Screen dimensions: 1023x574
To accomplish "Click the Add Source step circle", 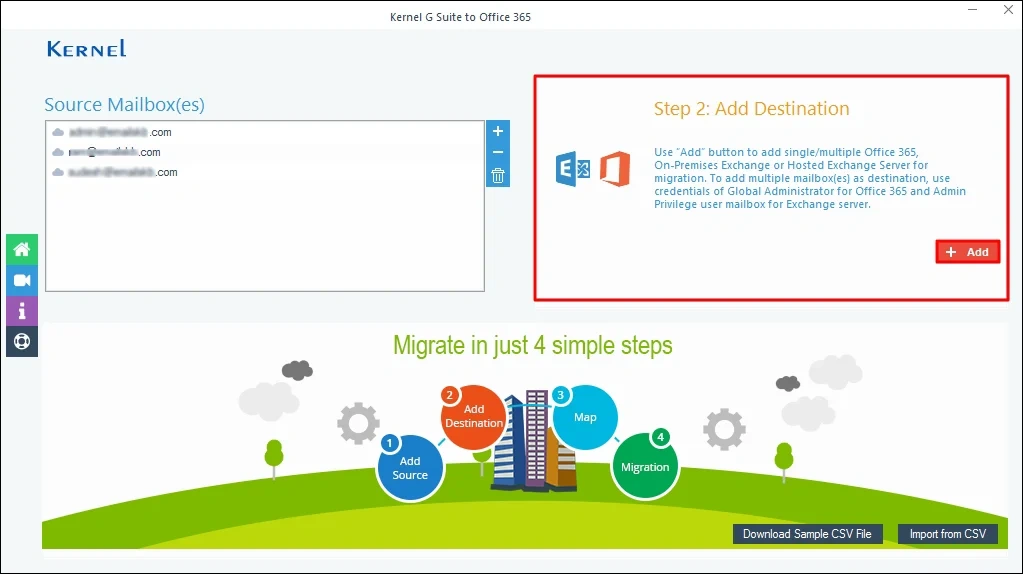I will coord(410,467).
